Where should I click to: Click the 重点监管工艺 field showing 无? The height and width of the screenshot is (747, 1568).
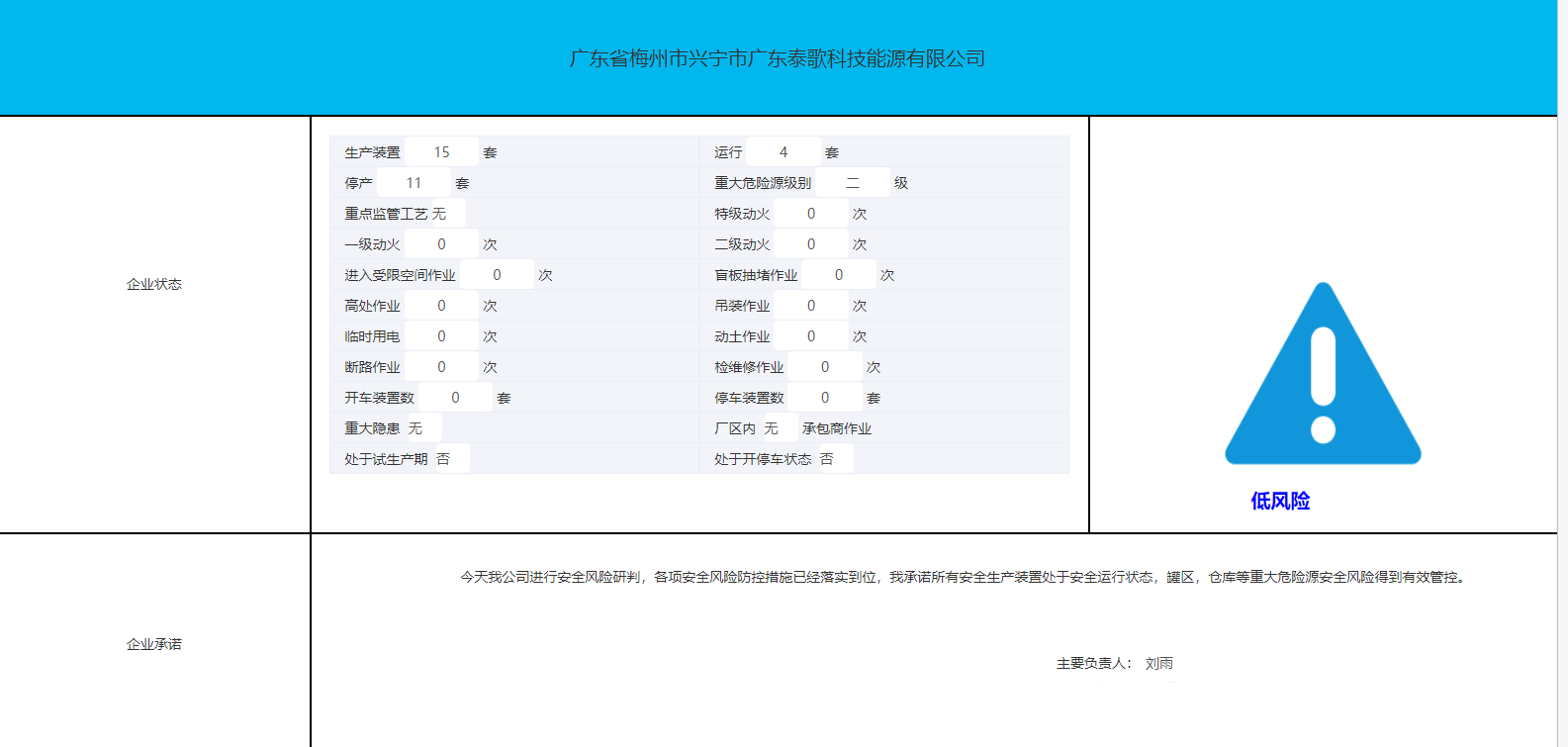coord(448,214)
